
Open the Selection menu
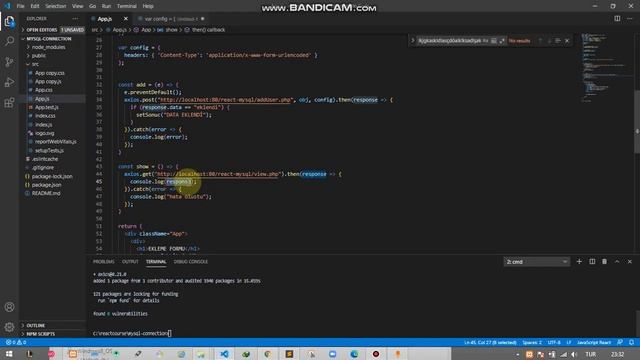click(x=56, y=6)
